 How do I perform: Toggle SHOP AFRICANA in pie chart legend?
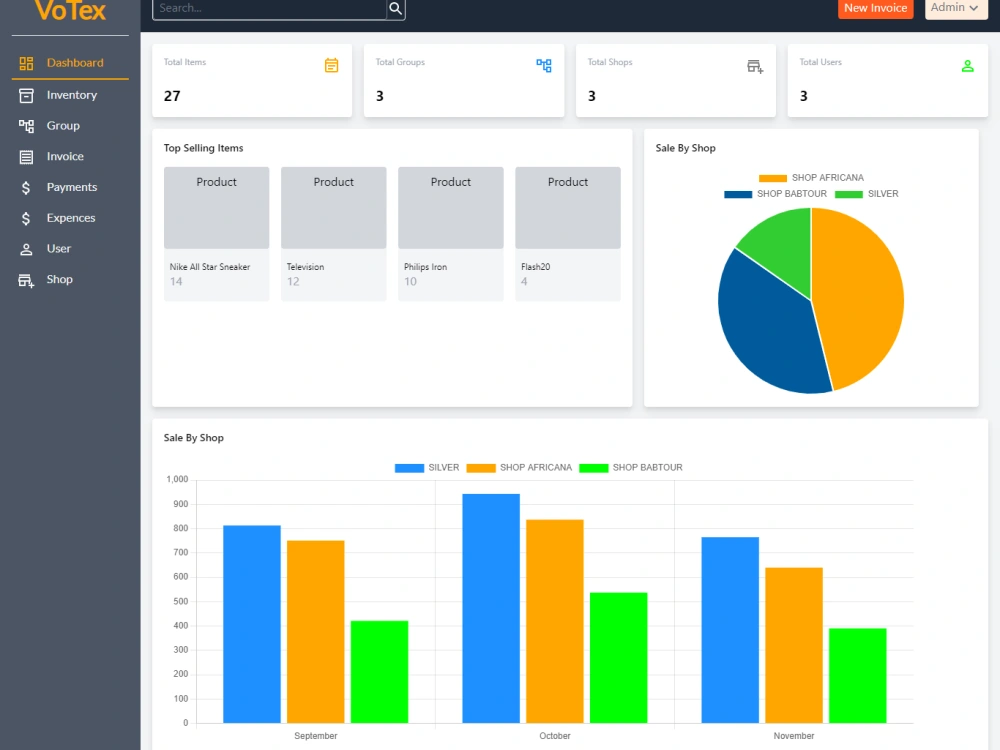pos(811,178)
